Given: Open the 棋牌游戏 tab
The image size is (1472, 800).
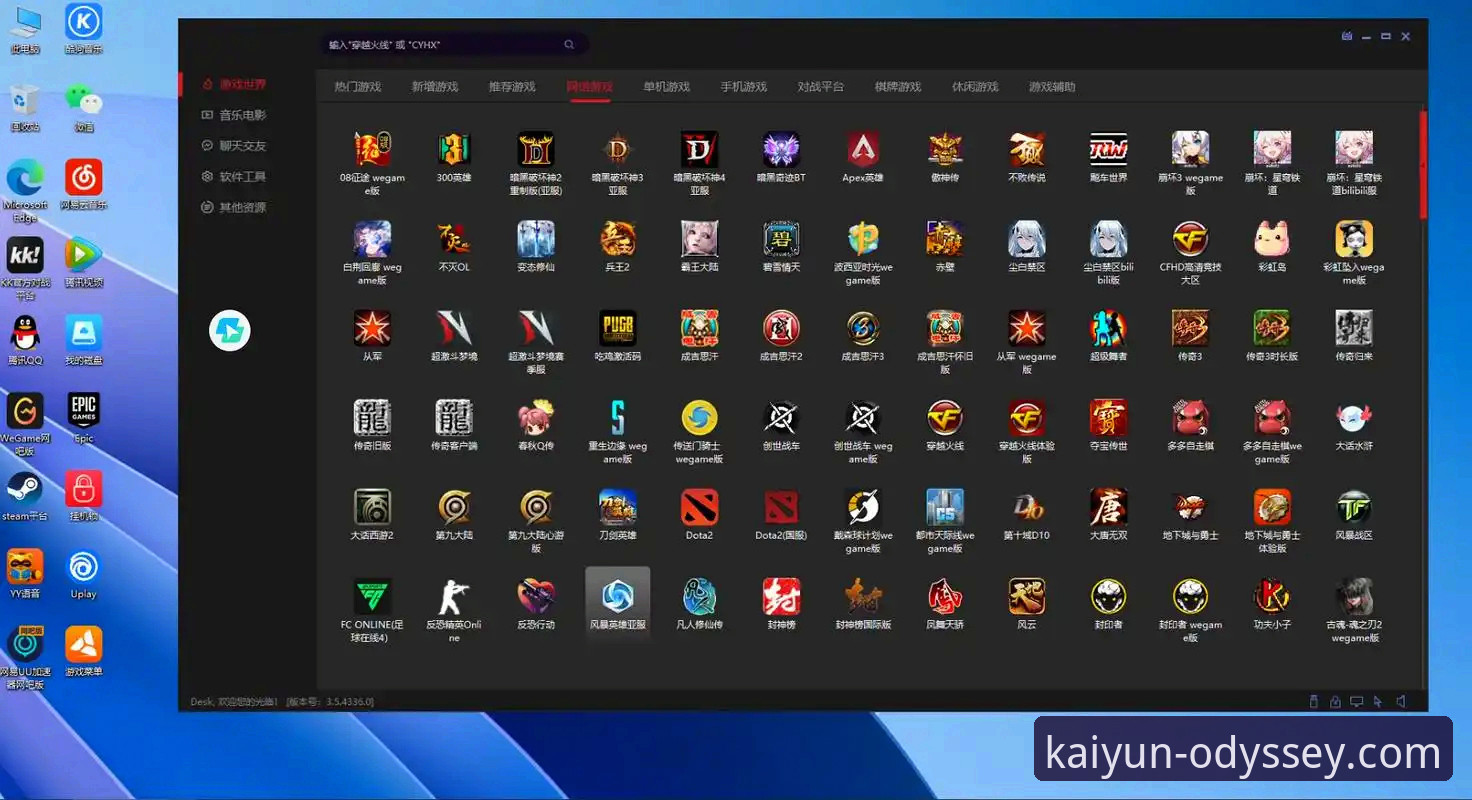Looking at the screenshot, I should point(898,87).
